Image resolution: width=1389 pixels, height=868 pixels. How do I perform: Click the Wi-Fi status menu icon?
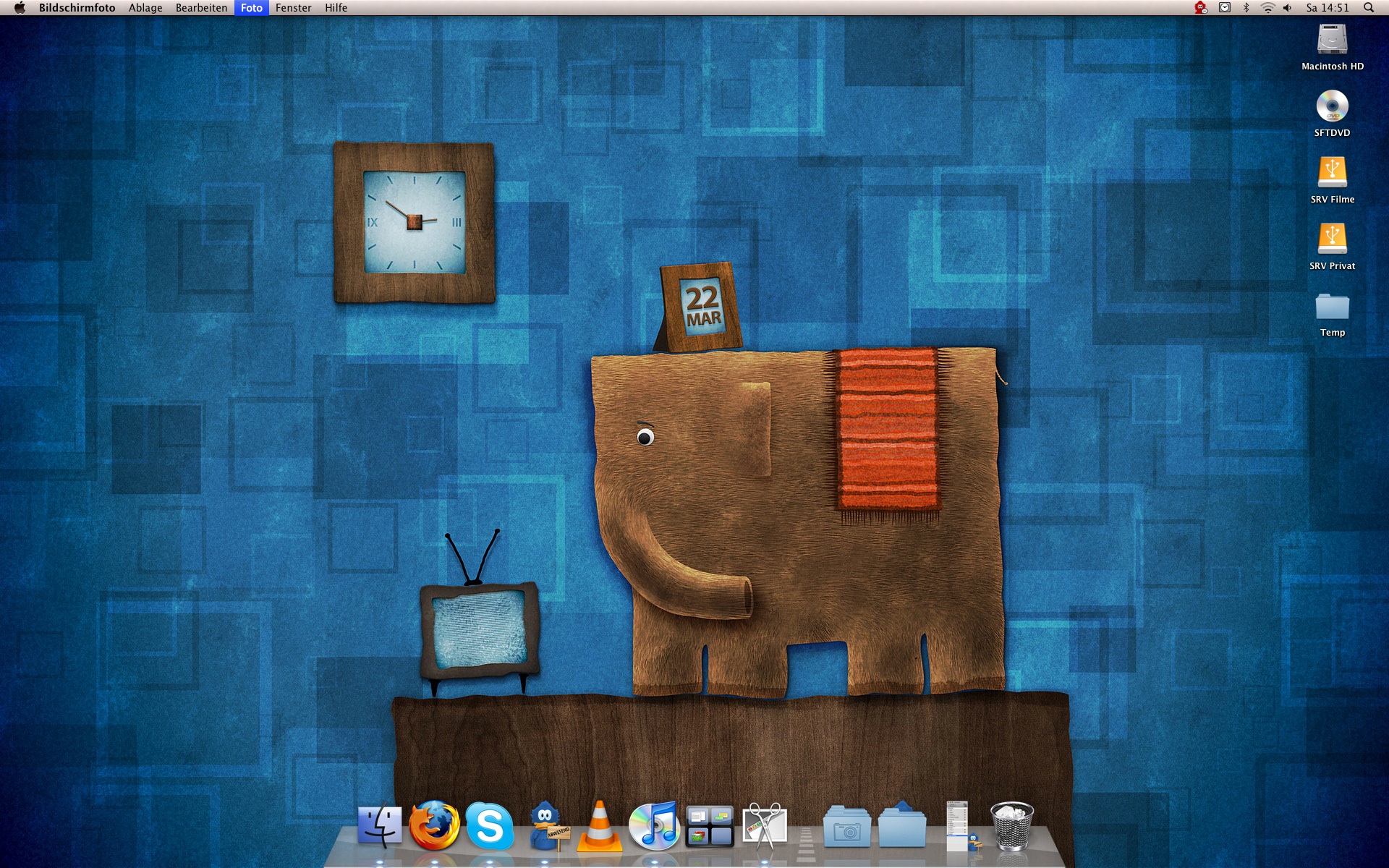coord(1267,8)
